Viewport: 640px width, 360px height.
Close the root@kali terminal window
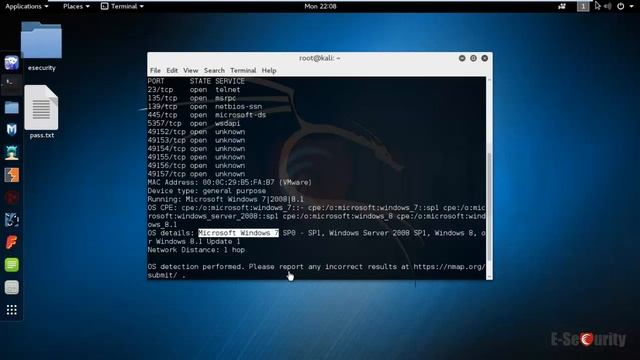484,58
